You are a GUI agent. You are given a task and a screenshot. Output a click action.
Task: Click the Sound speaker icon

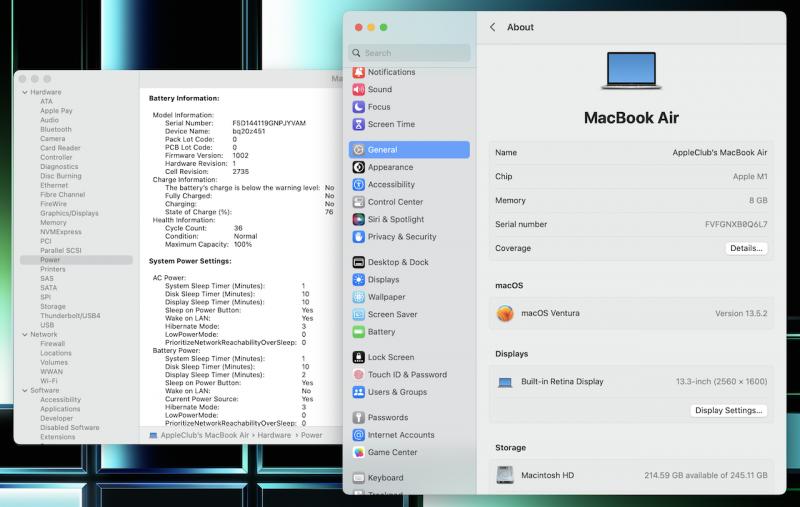(359, 89)
